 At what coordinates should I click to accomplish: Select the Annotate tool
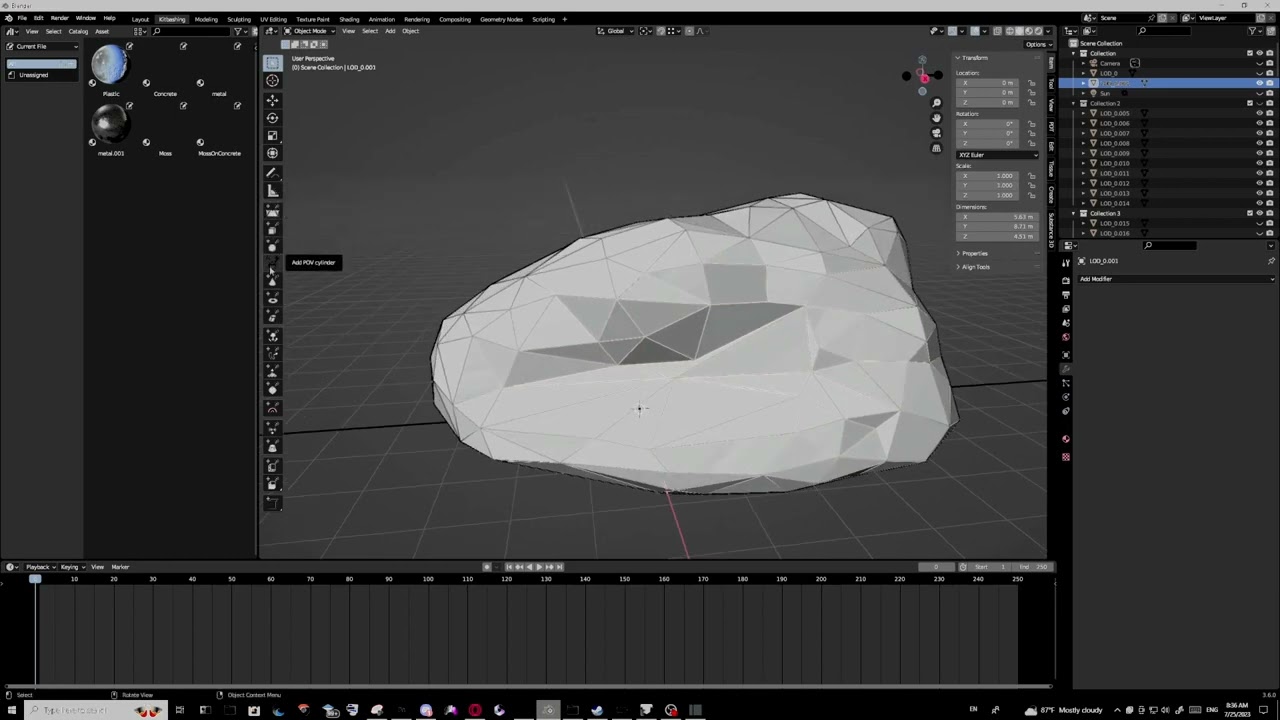[x=272, y=173]
